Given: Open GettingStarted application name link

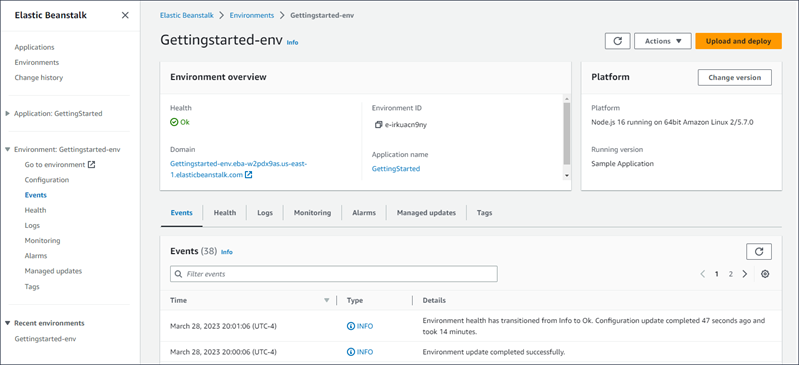Looking at the screenshot, I should 396,168.
